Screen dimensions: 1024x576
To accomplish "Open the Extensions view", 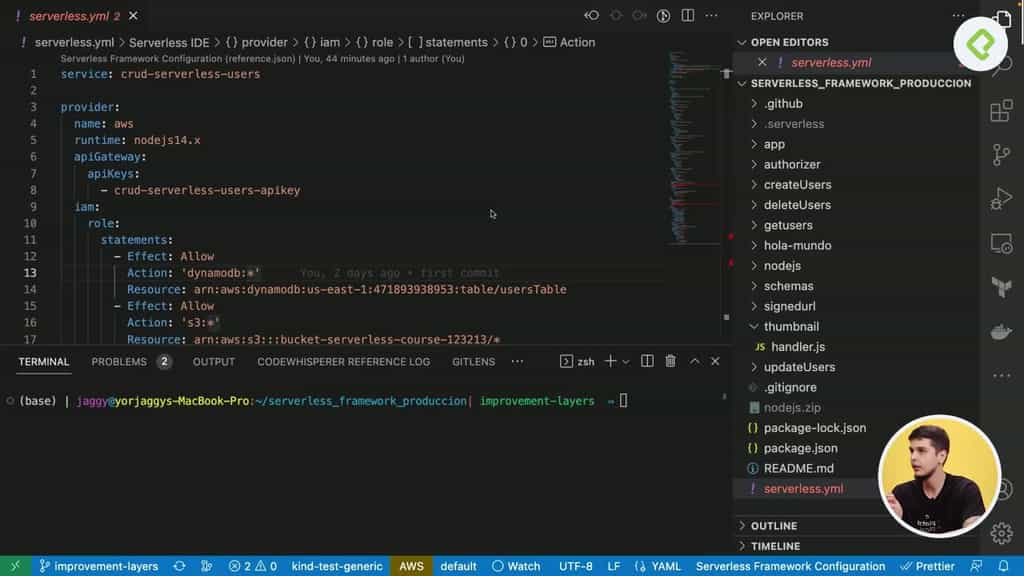I will tap(1002, 111).
